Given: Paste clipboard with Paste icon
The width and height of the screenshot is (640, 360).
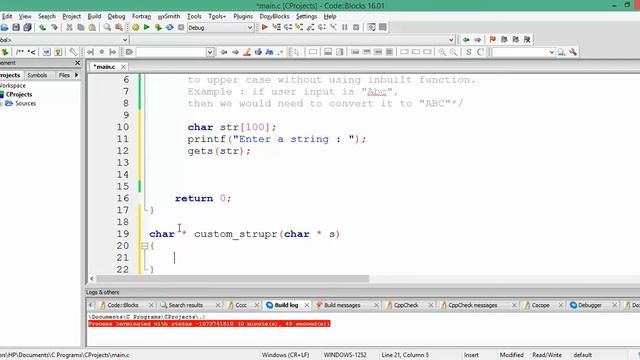Looking at the screenshot, I should pyautogui.click(x=92, y=27).
